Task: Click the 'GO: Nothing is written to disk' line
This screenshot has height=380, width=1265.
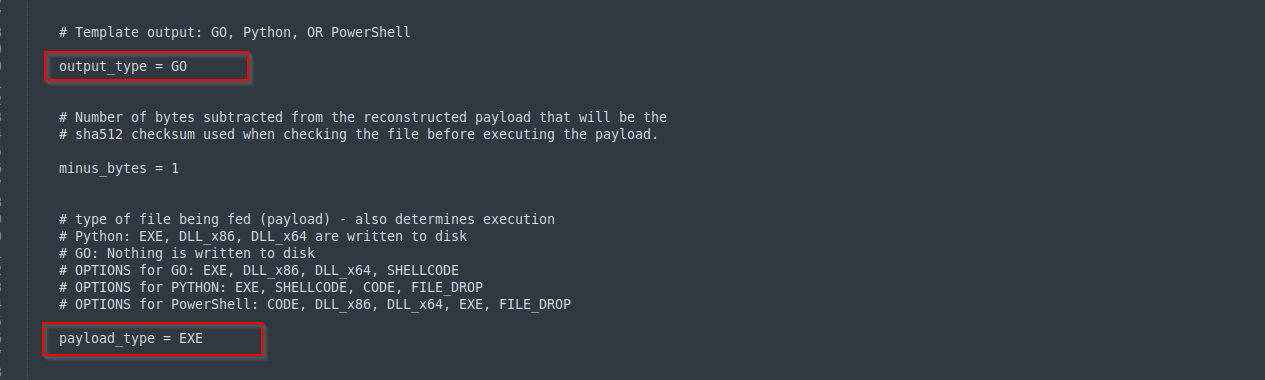Action: coord(187,253)
